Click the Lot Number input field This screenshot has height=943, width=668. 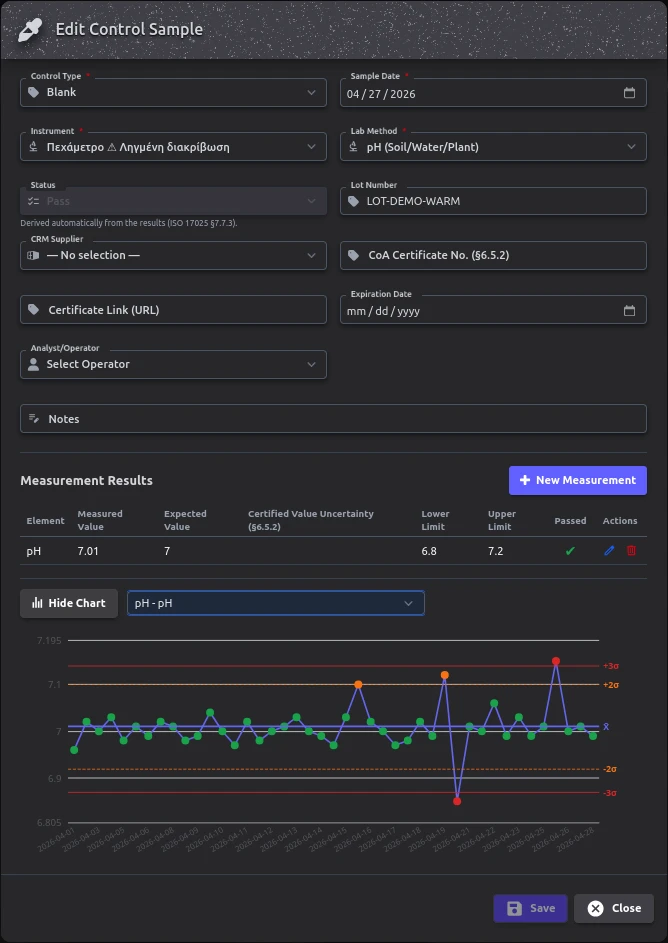[x=493, y=201]
